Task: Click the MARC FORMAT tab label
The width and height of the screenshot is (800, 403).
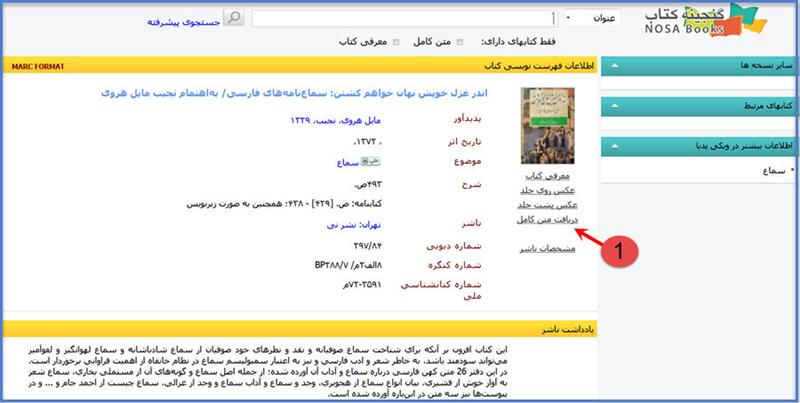Action: (x=36, y=67)
